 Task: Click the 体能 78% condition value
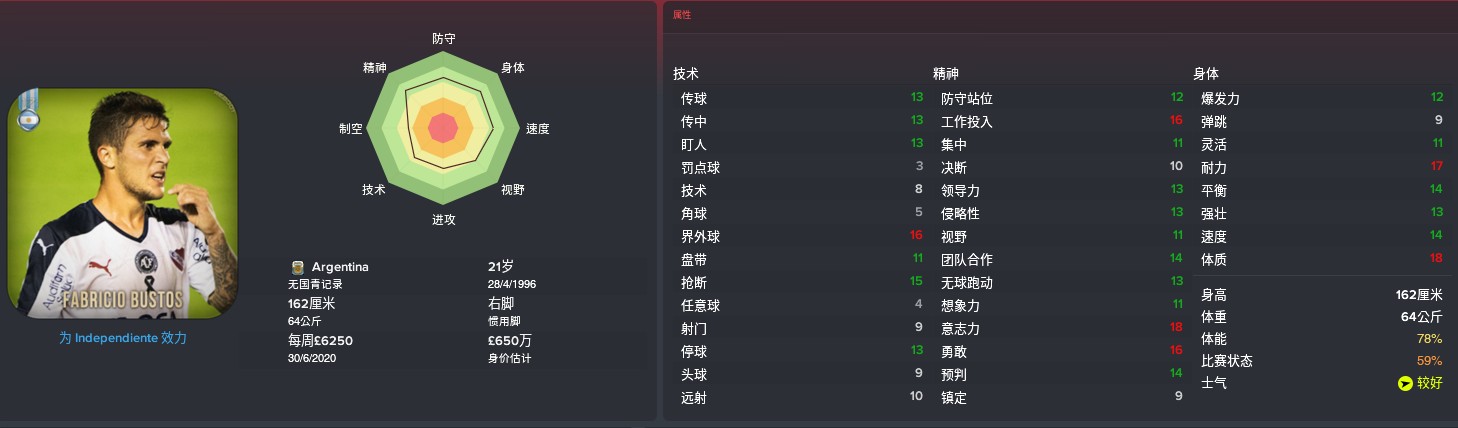(x=1428, y=339)
